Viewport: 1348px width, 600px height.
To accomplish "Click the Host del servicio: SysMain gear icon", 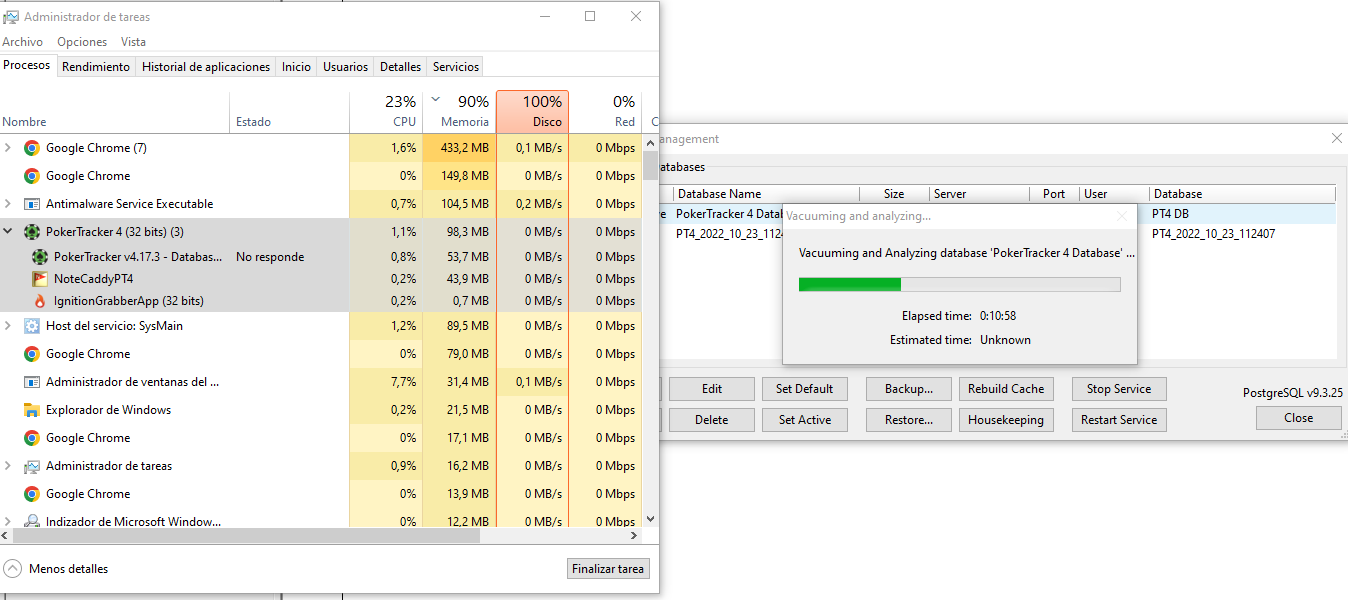I will tap(32, 326).
